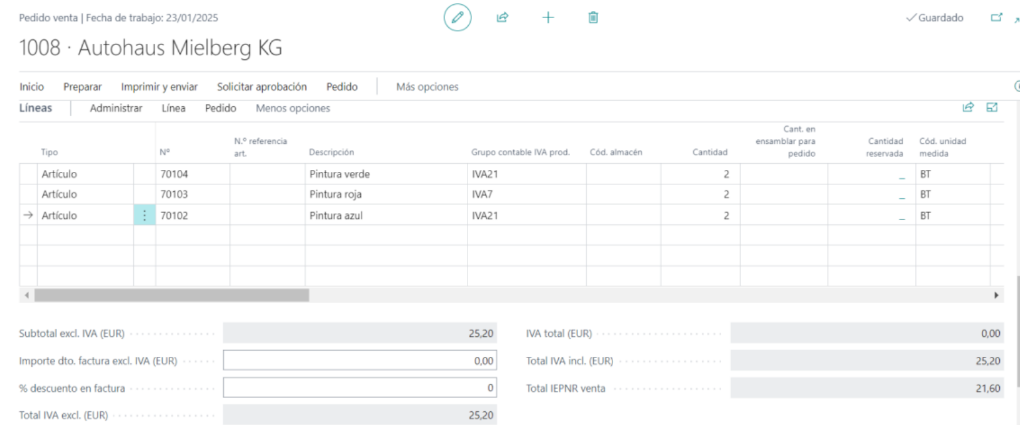The height and width of the screenshot is (425, 1020).
Task: Click Cantidad column header
Action: point(710,152)
